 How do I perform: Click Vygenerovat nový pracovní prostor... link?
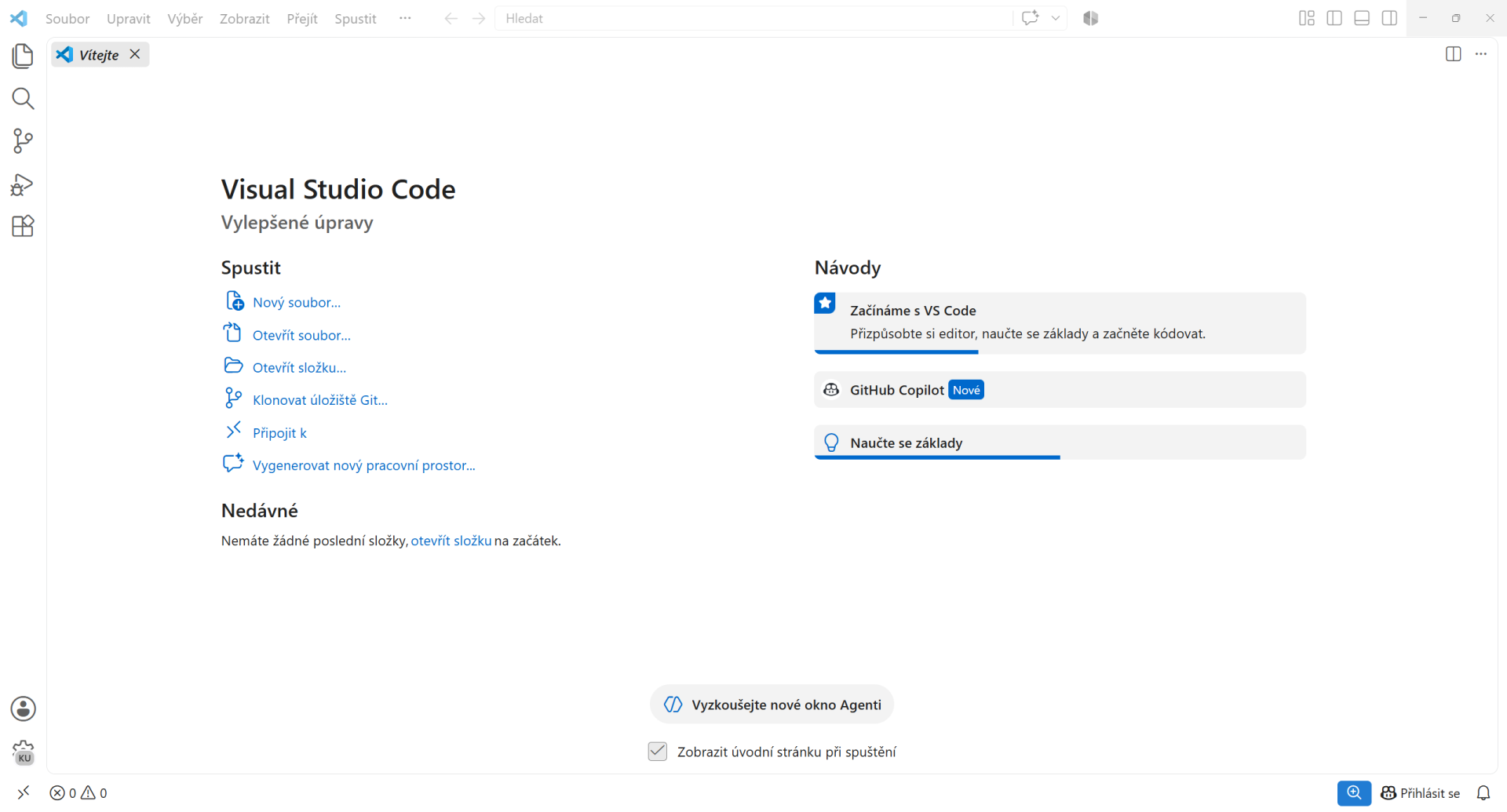coord(364,465)
